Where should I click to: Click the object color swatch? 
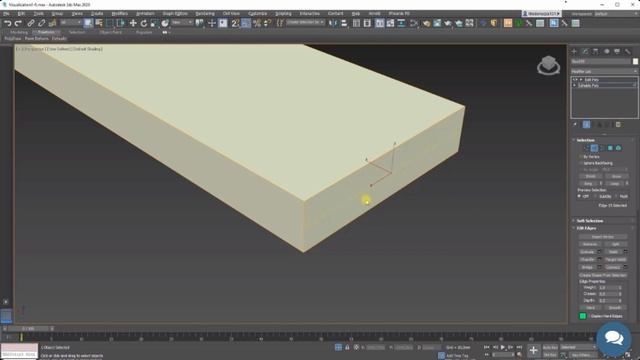[635, 61]
